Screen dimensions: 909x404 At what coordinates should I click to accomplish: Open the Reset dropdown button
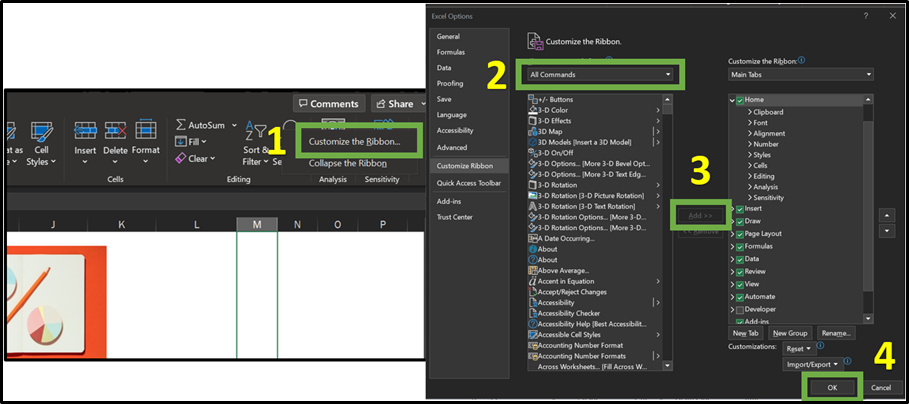(x=799, y=349)
